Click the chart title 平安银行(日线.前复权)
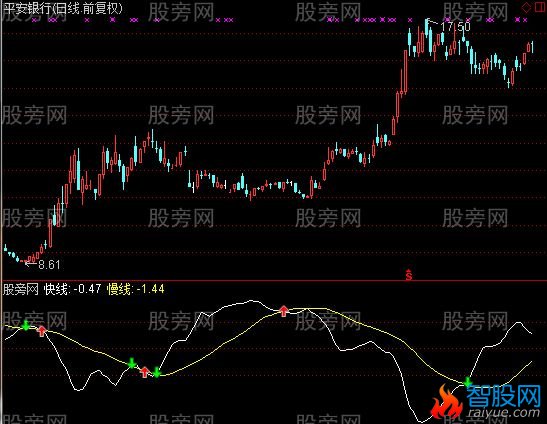 pos(63,8)
